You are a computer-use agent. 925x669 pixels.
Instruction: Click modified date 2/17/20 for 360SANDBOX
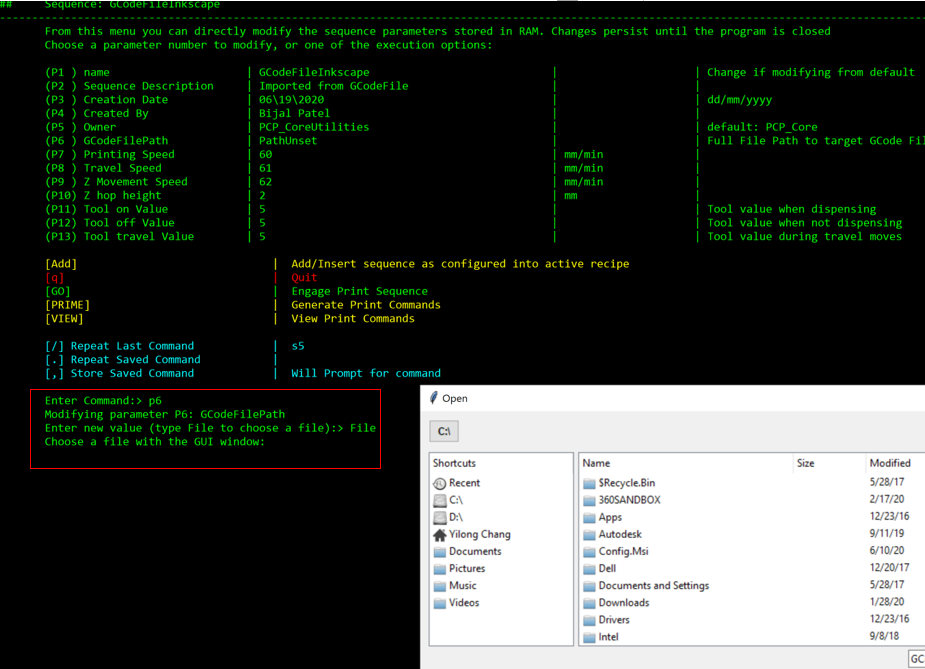pyautogui.click(x=887, y=499)
